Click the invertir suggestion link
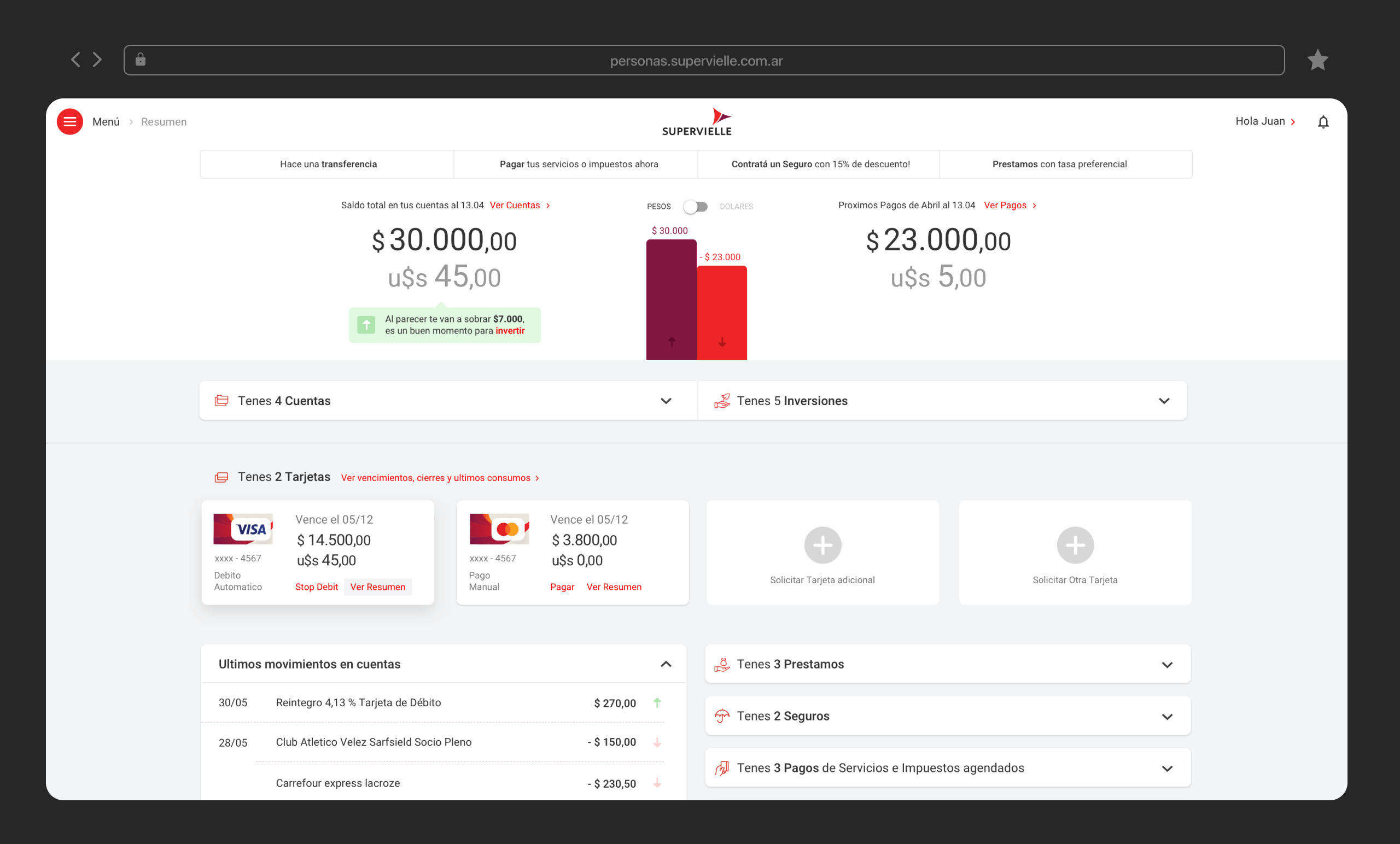 [x=510, y=331]
